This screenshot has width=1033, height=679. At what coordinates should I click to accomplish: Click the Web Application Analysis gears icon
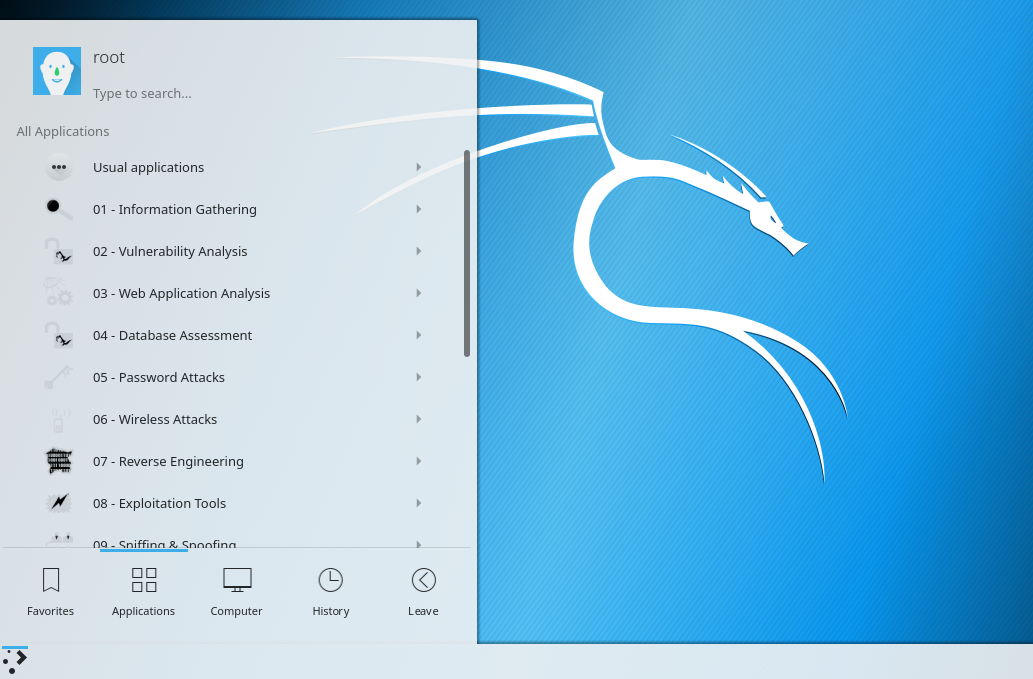coord(59,293)
